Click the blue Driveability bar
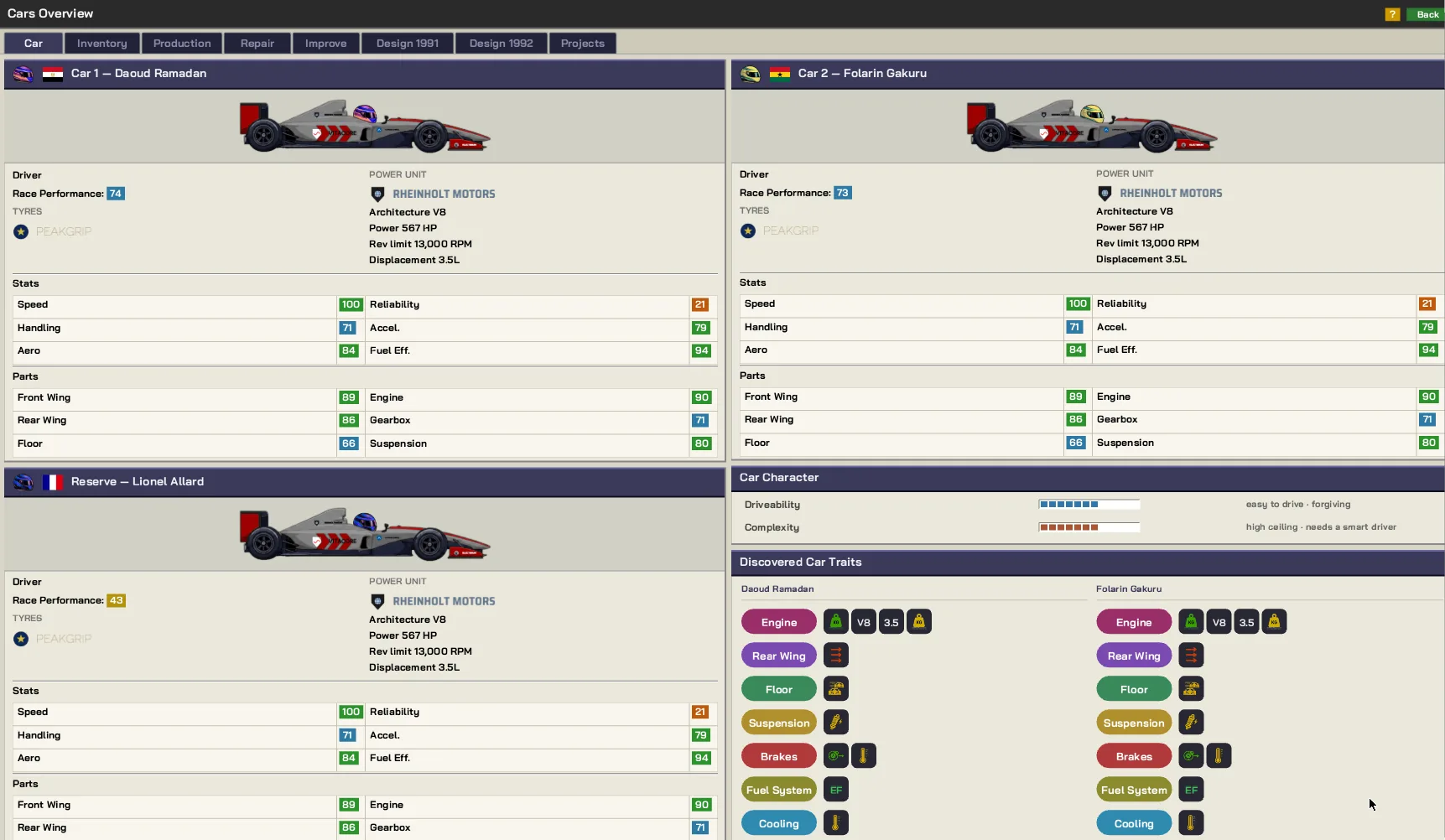Screen dimensions: 1445x840 [x=1089, y=505]
